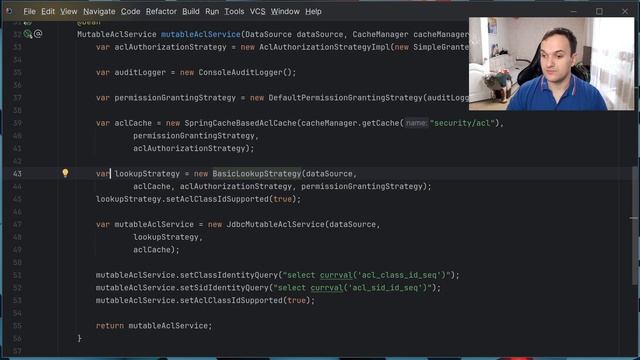Open the Window menu
The width and height of the screenshot is (640, 360).
285,11
